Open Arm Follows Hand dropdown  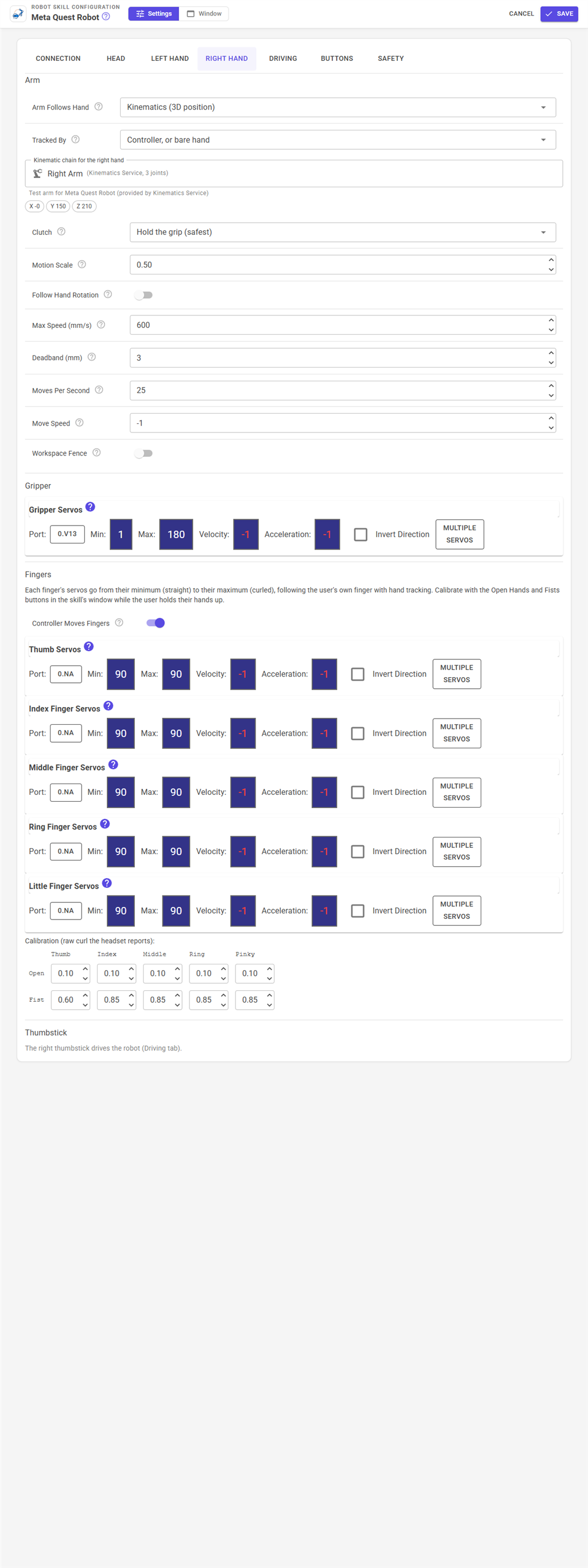338,107
